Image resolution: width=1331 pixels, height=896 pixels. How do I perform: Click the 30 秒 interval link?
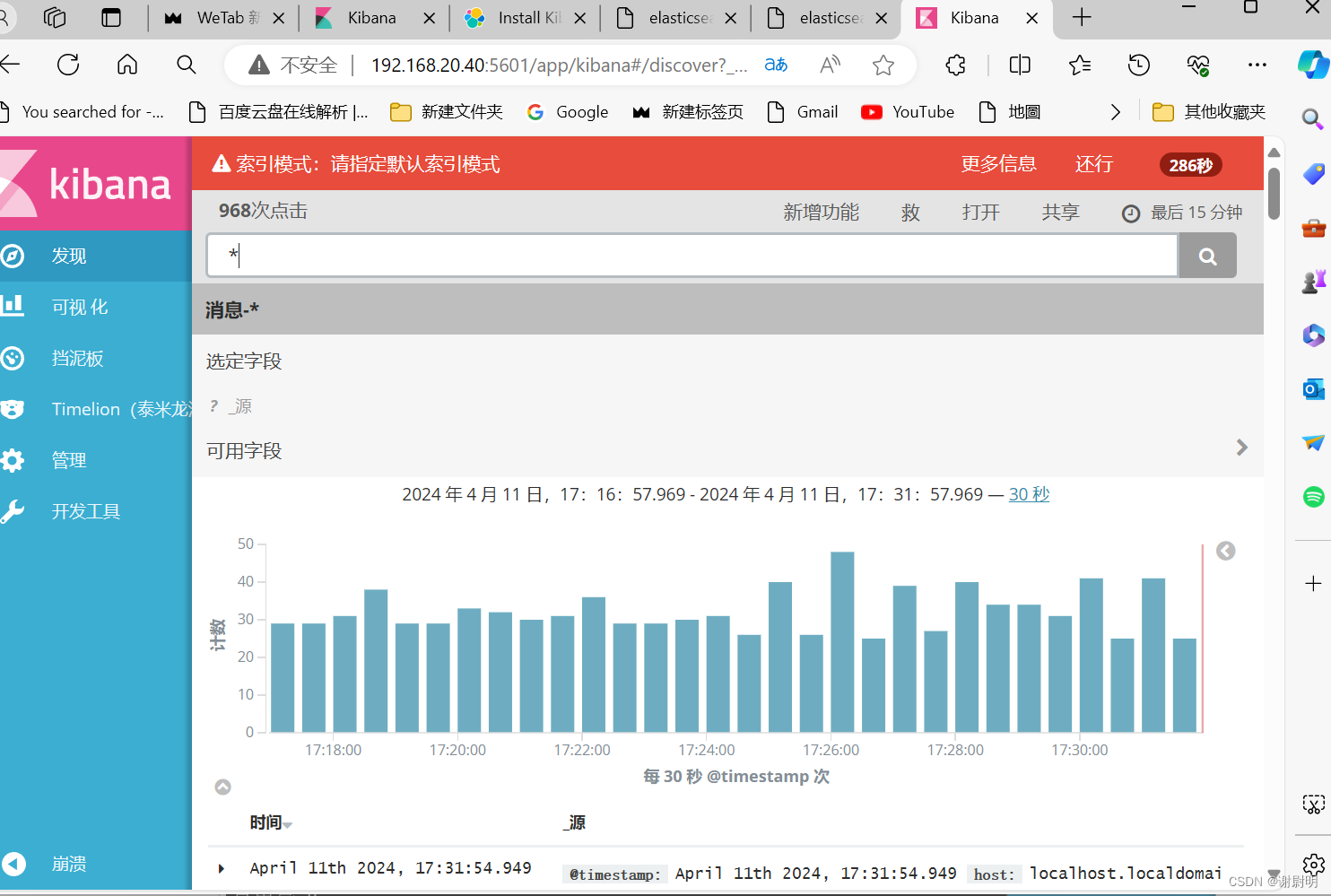point(1029,494)
